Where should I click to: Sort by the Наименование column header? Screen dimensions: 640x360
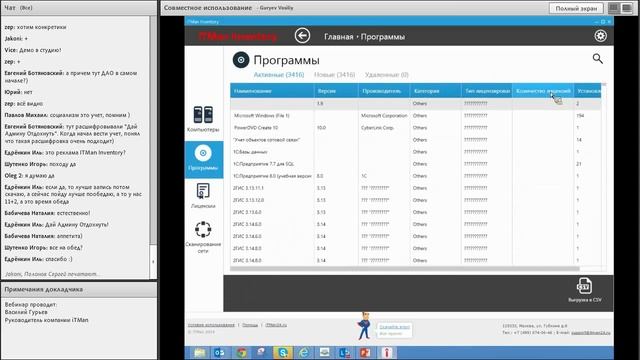tap(272, 91)
